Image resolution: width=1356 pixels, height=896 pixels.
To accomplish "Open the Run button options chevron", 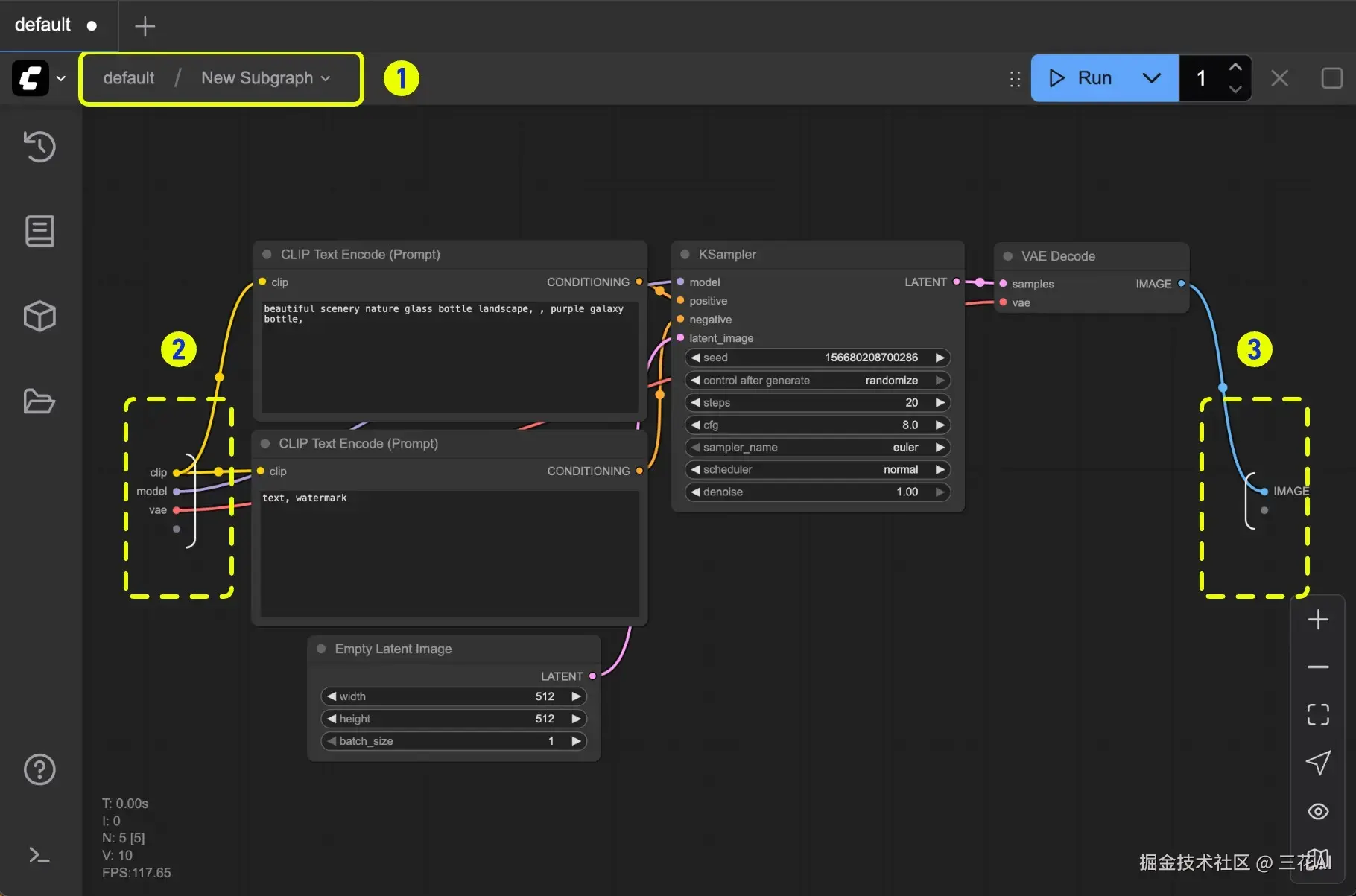I will point(1151,78).
